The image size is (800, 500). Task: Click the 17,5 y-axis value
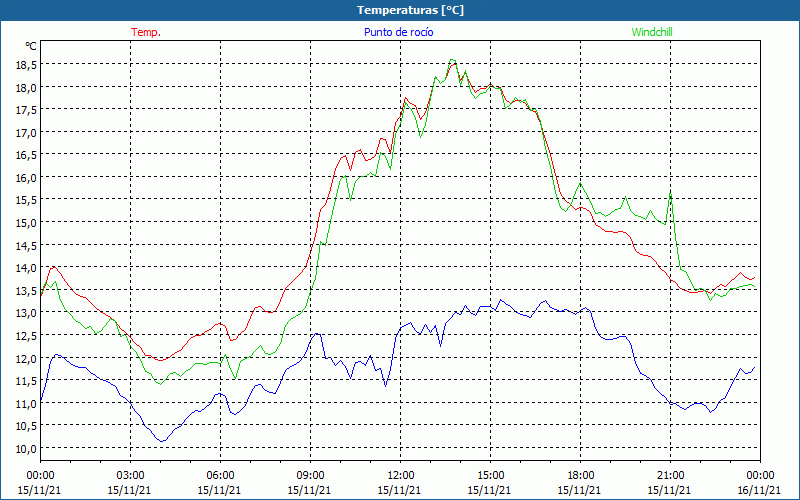coord(28,110)
